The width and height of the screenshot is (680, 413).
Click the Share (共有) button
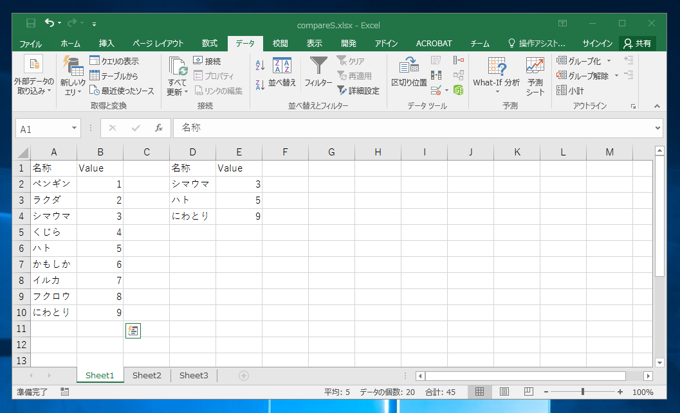637,43
